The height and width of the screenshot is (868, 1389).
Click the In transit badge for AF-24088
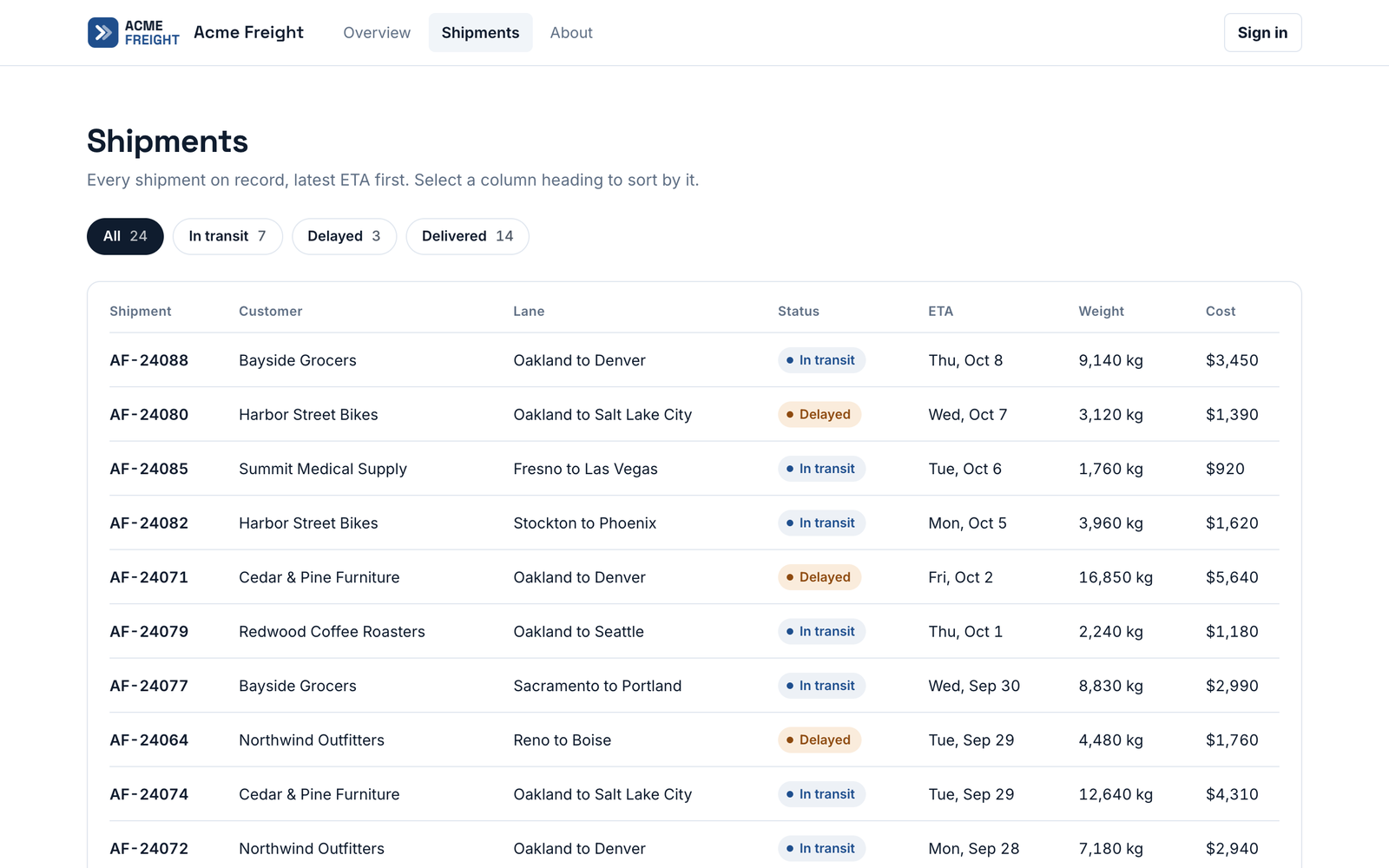point(821,360)
